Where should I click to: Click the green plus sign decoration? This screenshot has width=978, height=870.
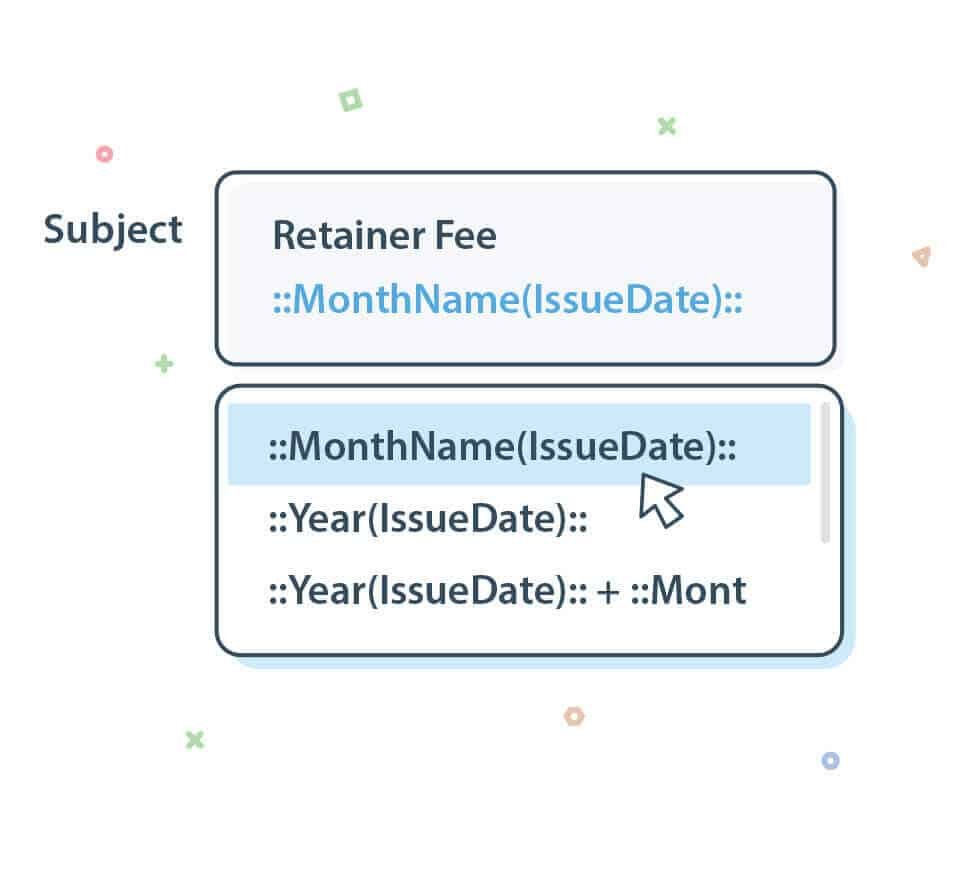point(164,363)
